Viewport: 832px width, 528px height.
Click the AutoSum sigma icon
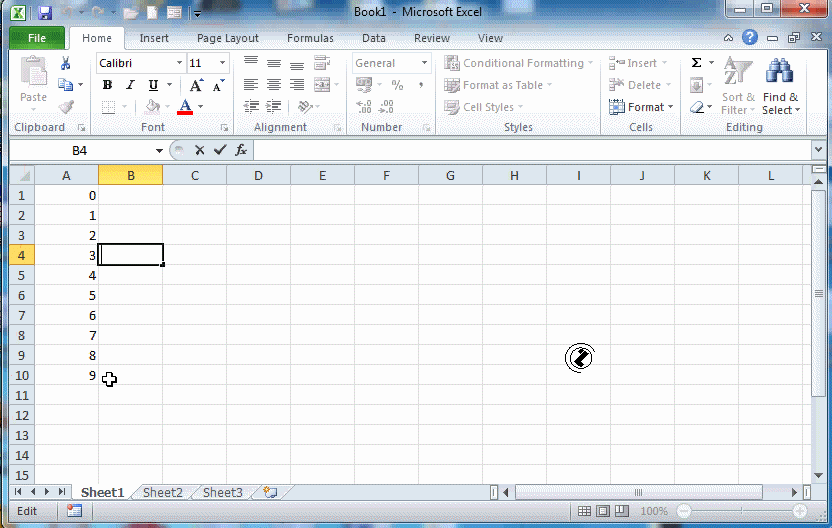point(696,63)
